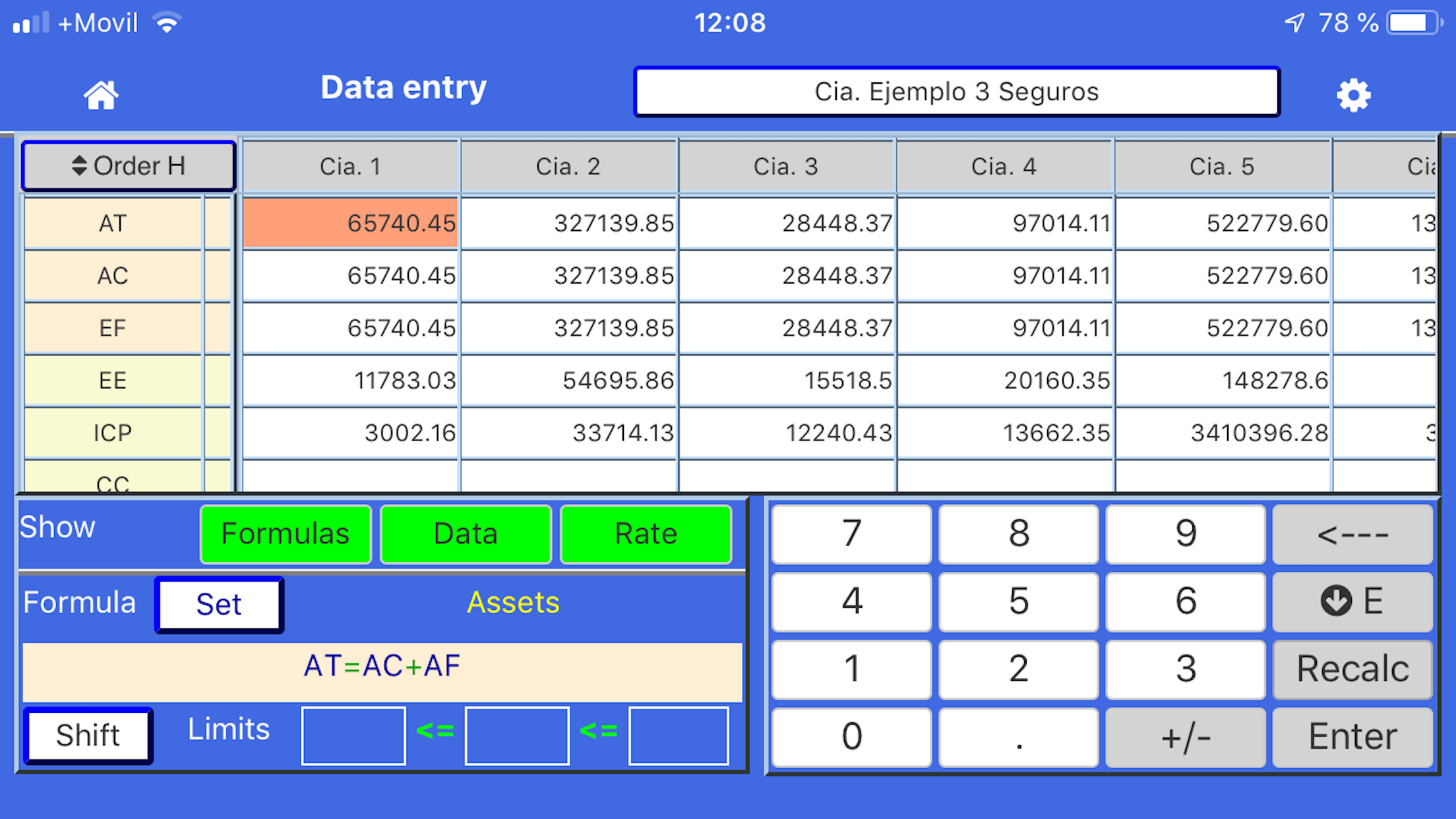Toggle the Data show button
Image resolution: width=1456 pixels, height=819 pixels.
coord(466,533)
